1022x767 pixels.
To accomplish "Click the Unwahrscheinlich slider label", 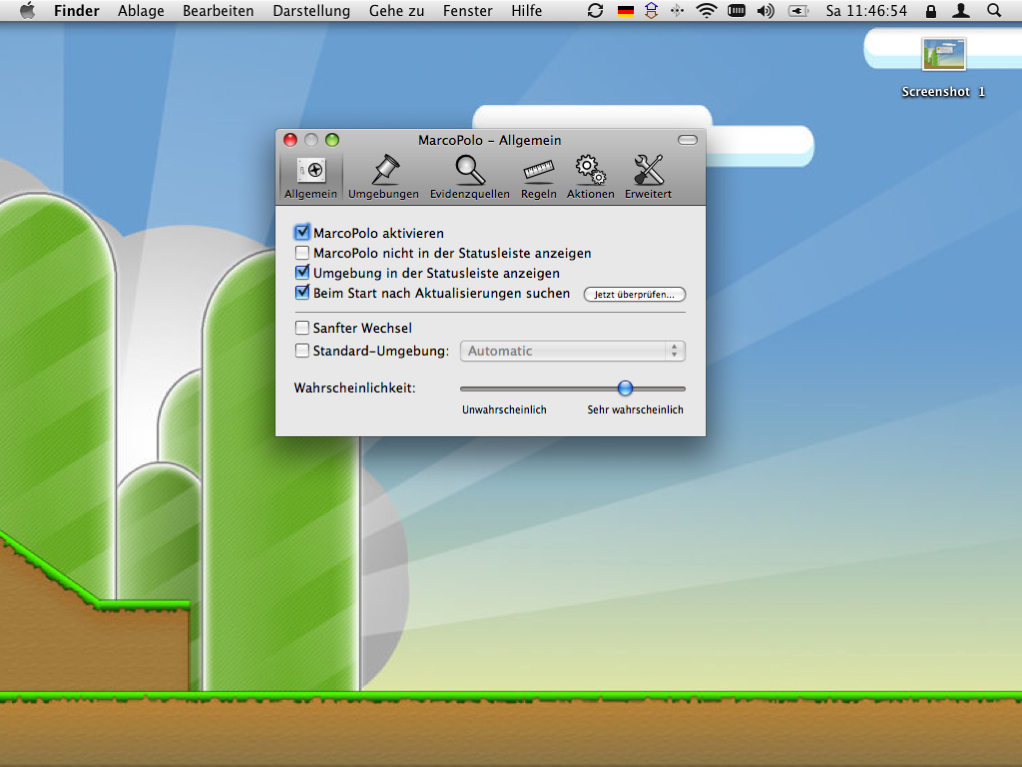I will pos(504,410).
